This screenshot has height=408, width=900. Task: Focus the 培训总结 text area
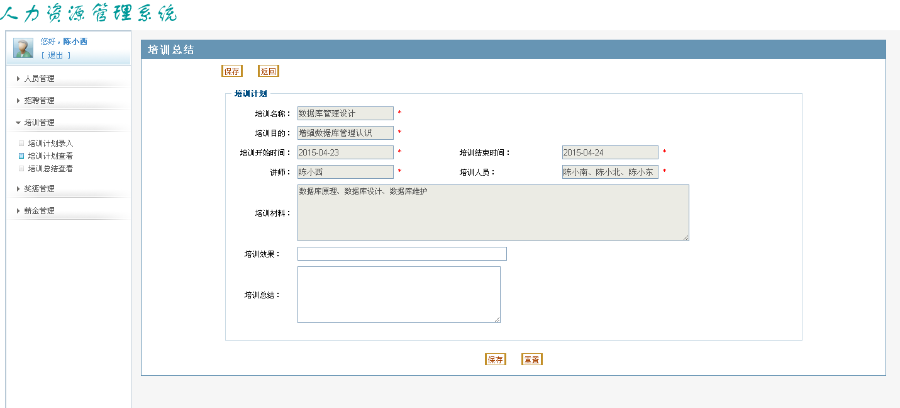[x=399, y=294]
